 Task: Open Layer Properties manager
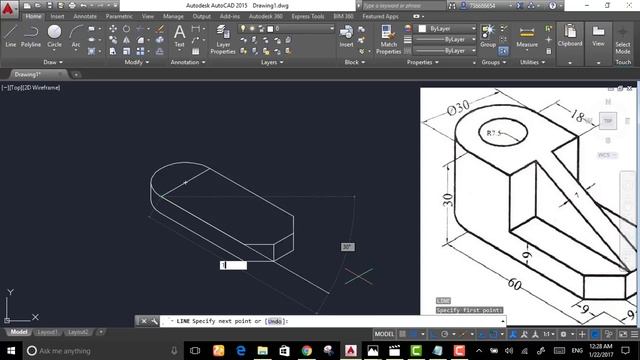point(223,39)
